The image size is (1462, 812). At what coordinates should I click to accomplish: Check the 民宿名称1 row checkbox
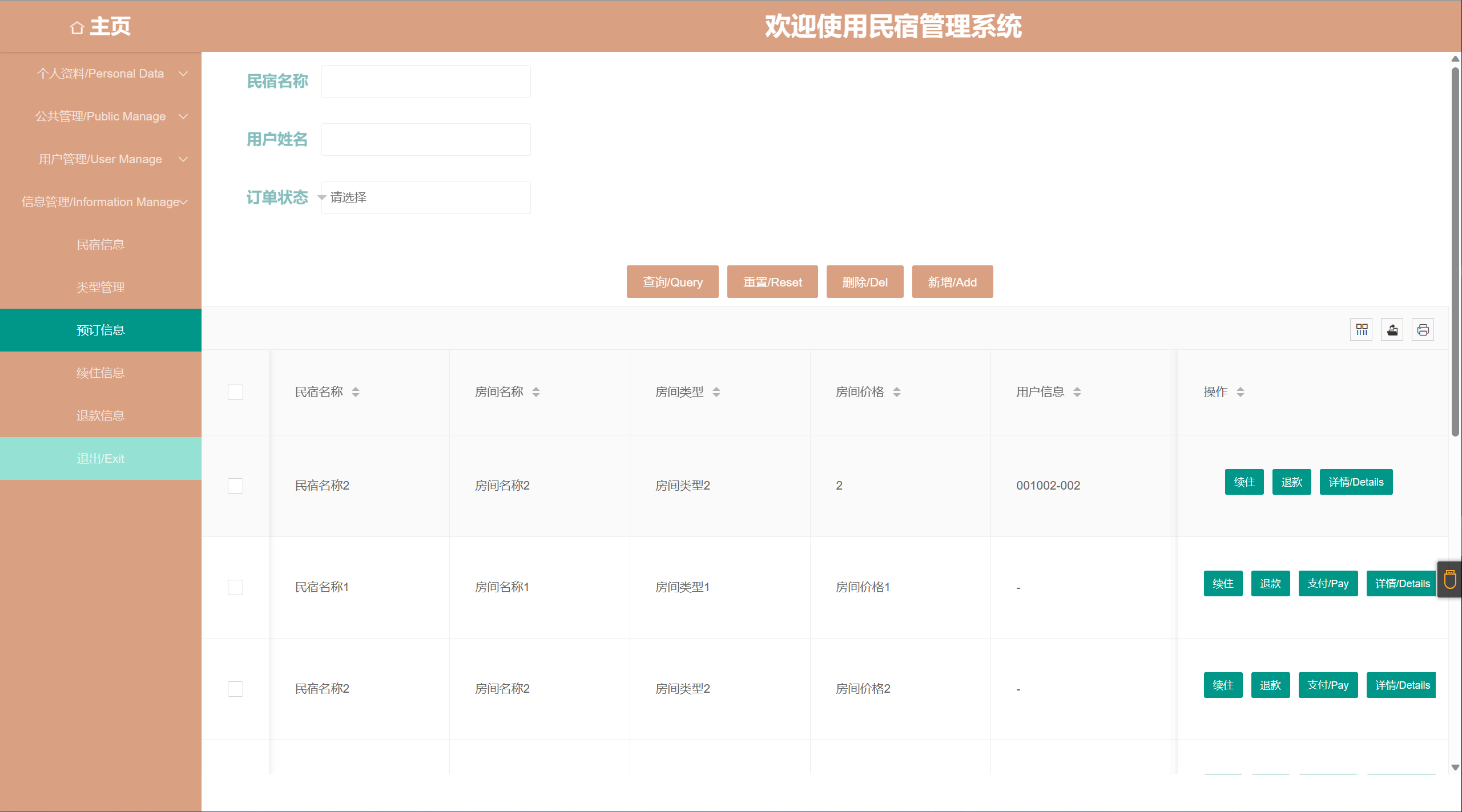tap(235, 587)
